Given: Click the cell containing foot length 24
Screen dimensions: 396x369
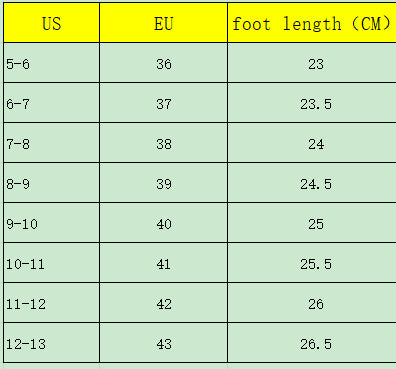Looking at the screenshot, I should coord(312,143).
